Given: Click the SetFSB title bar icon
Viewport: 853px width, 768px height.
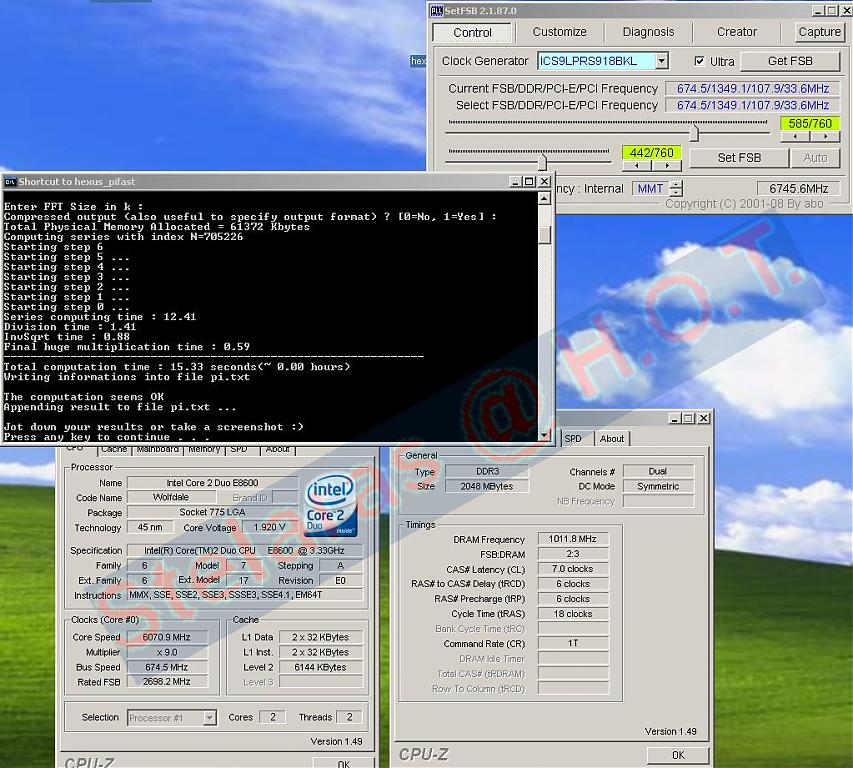Looking at the screenshot, I should click(436, 10).
